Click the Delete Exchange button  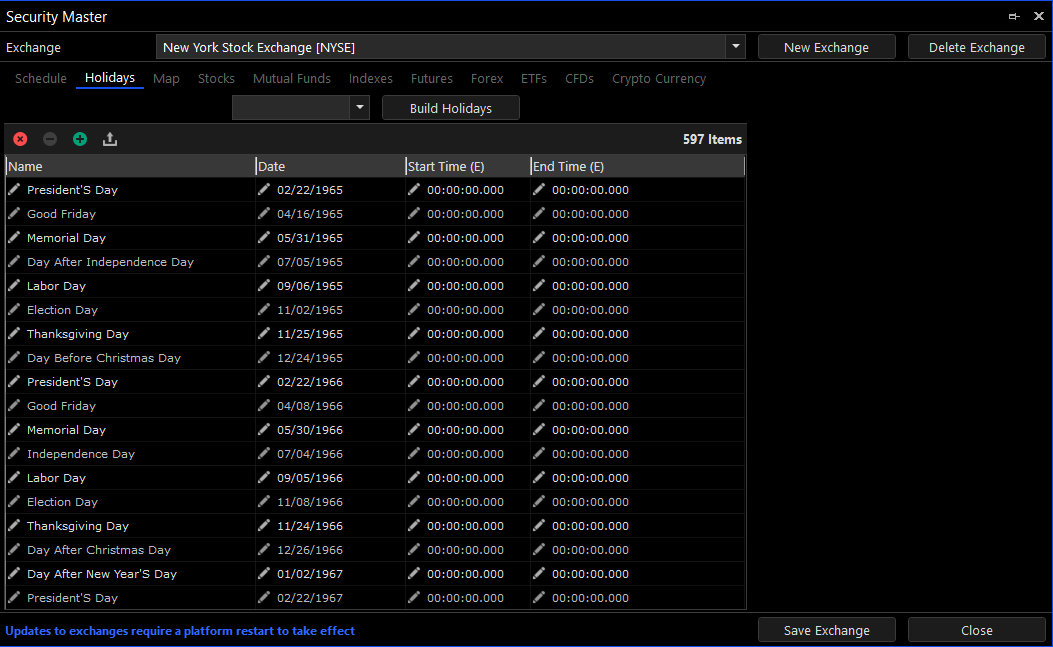(976, 47)
